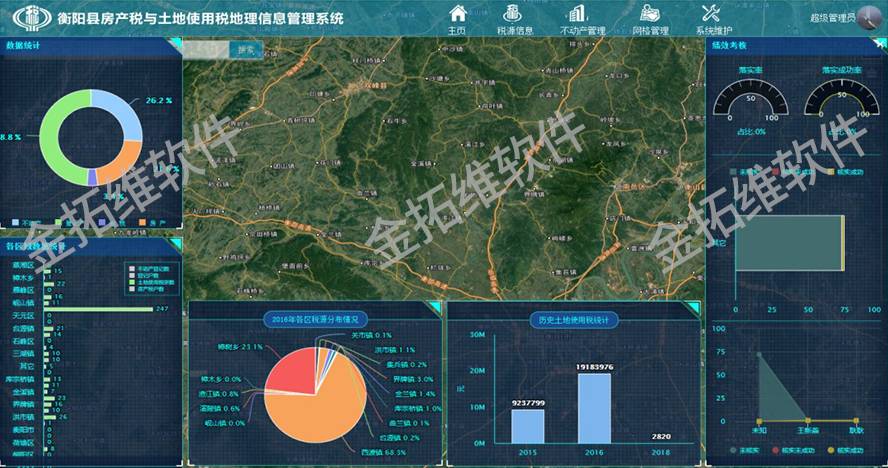Image resolution: width=888 pixels, height=468 pixels.
Task: Click the 历史土地使用税统计 title tab
Action: 574,319
